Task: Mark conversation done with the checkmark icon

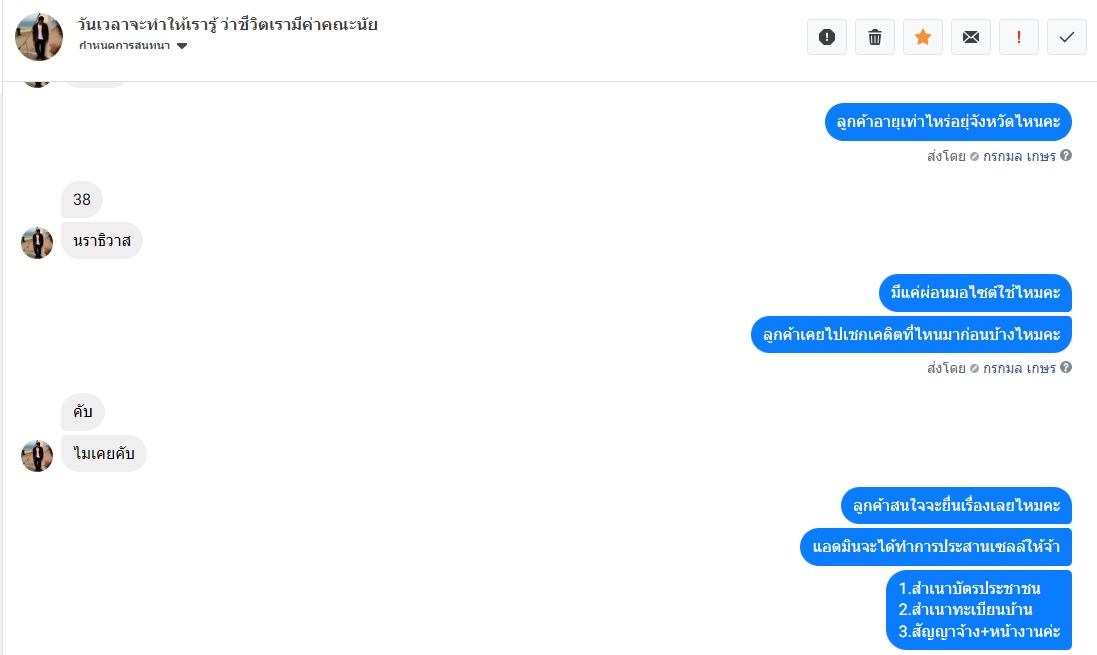Action: [x=1066, y=37]
